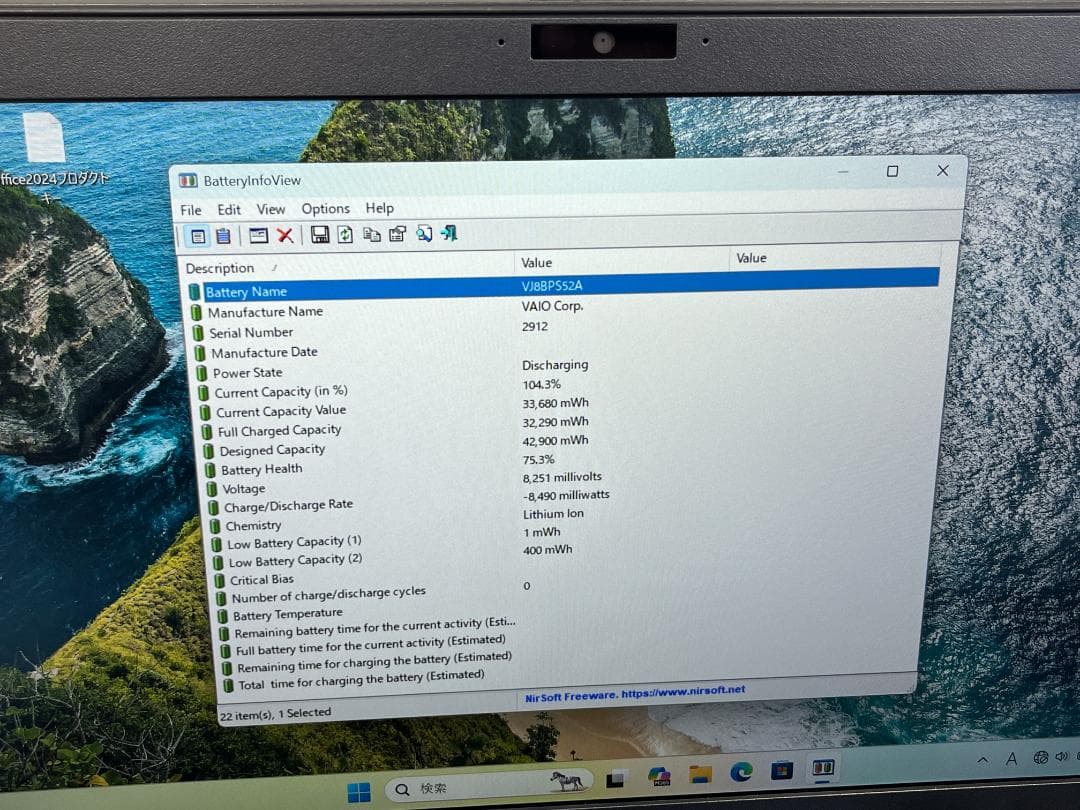Open the View menu
Viewport: 1080px width, 810px height.
coord(270,208)
